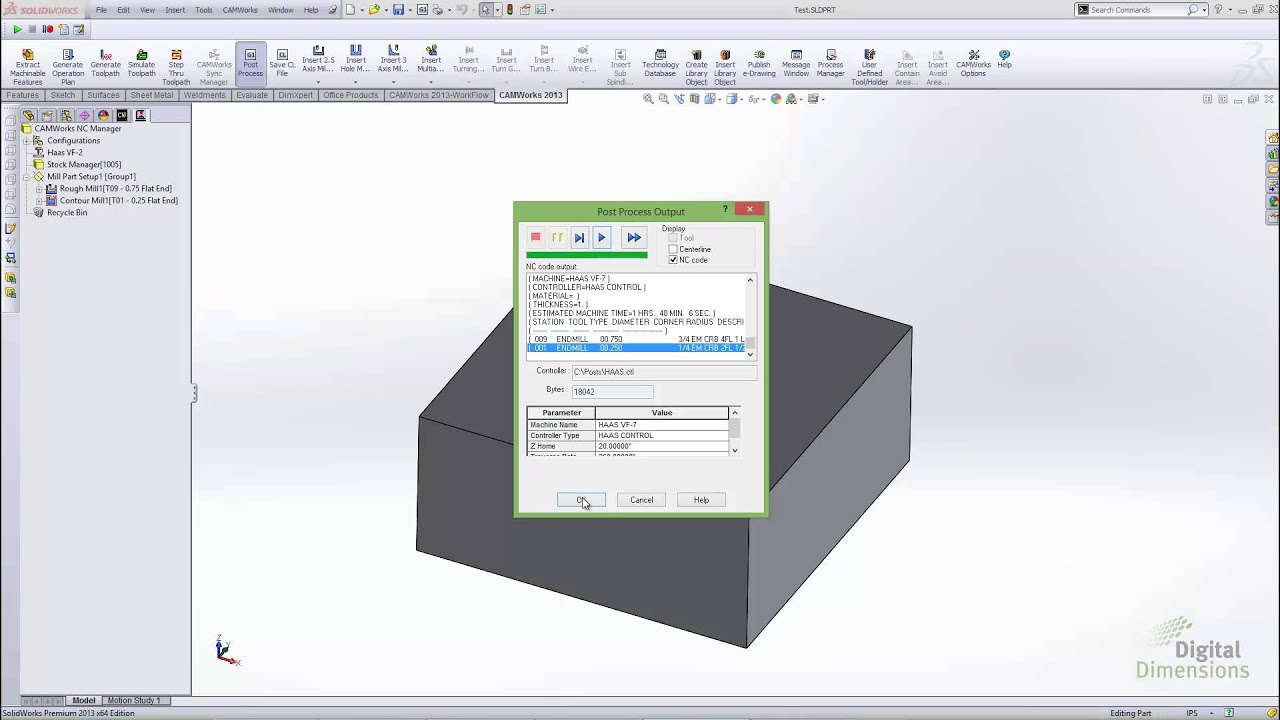
Task: Play the post process output
Action: pos(601,238)
